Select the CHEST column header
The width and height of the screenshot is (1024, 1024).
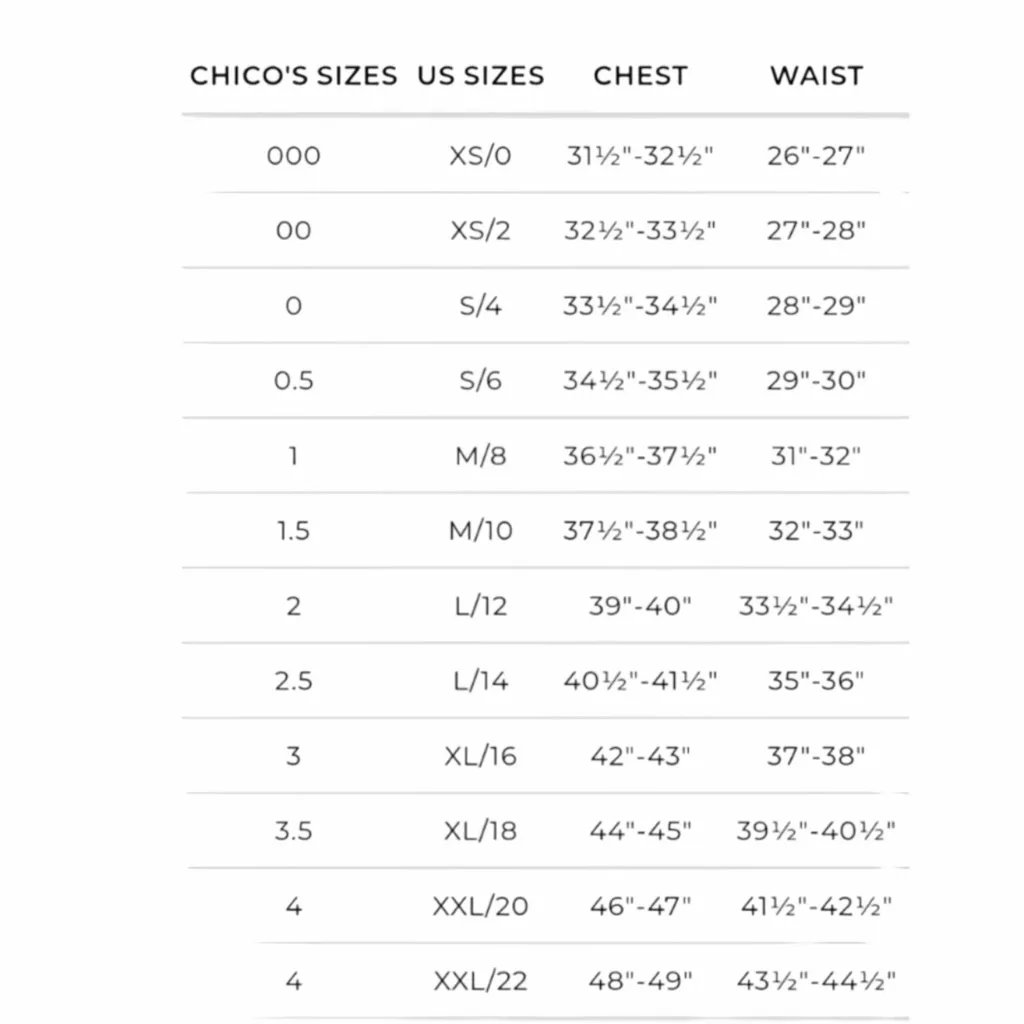[640, 76]
